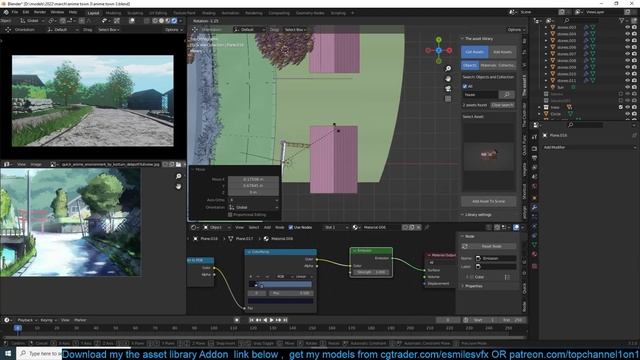
Task: Jump to timeline start button
Action: coord(252,320)
